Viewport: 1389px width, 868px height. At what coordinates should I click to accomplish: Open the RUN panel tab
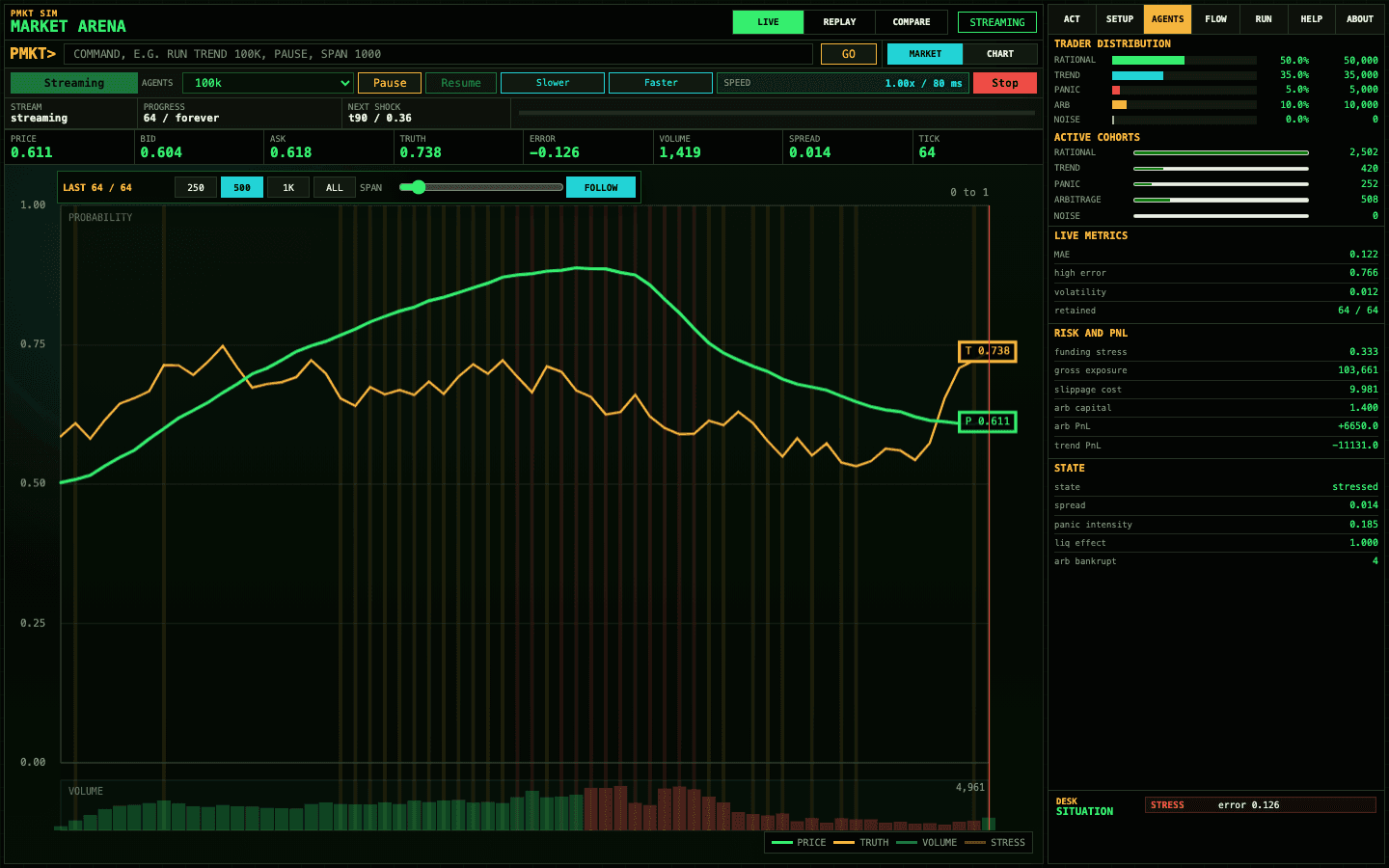(x=1264, y=19)
